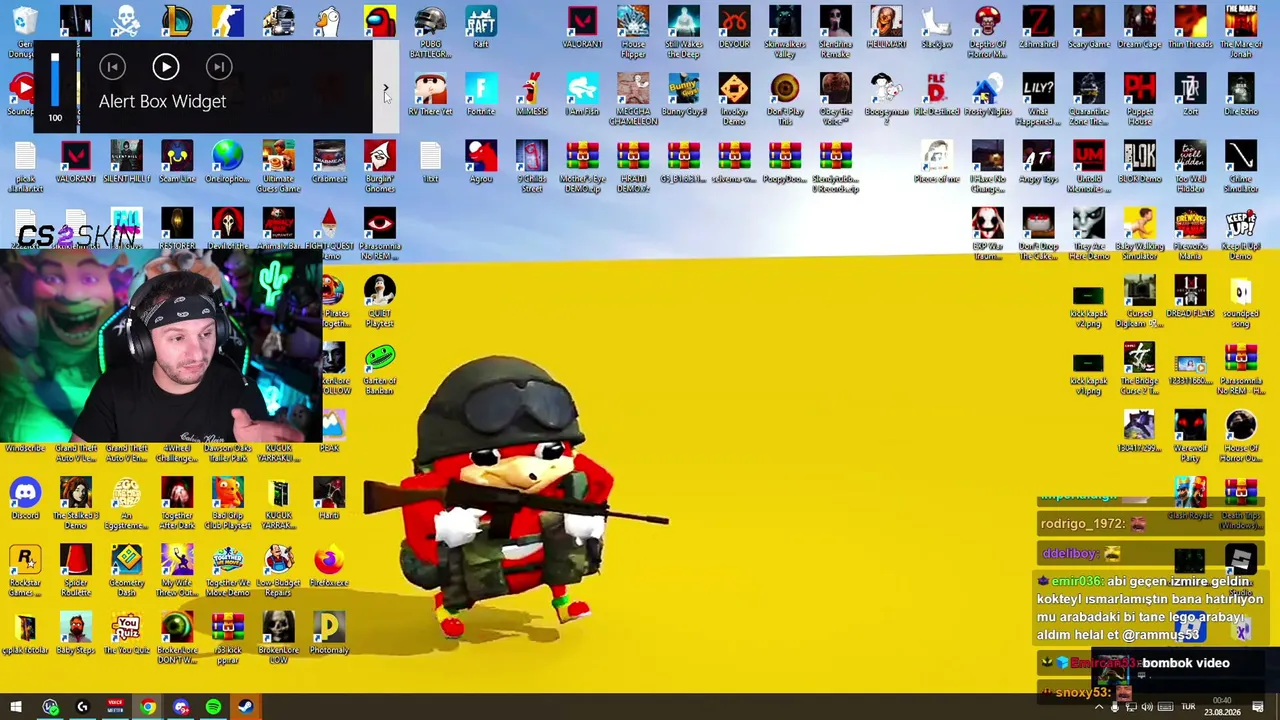Open the Discord desktop shortcut
The height and width of the screenshot is (720, 1280).
coord(25,498)
